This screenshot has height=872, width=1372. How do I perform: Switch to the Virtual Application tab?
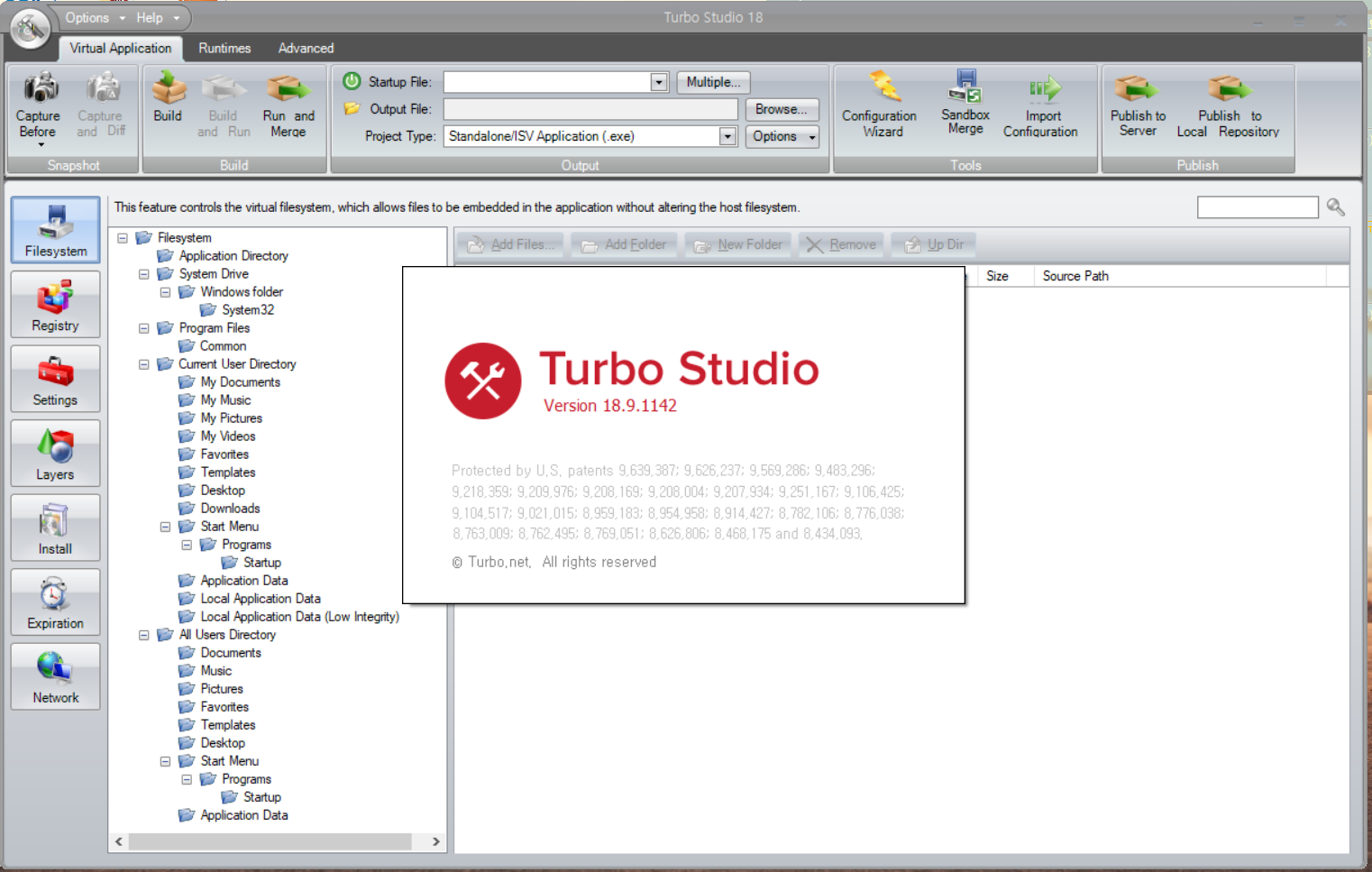point(121,48)
